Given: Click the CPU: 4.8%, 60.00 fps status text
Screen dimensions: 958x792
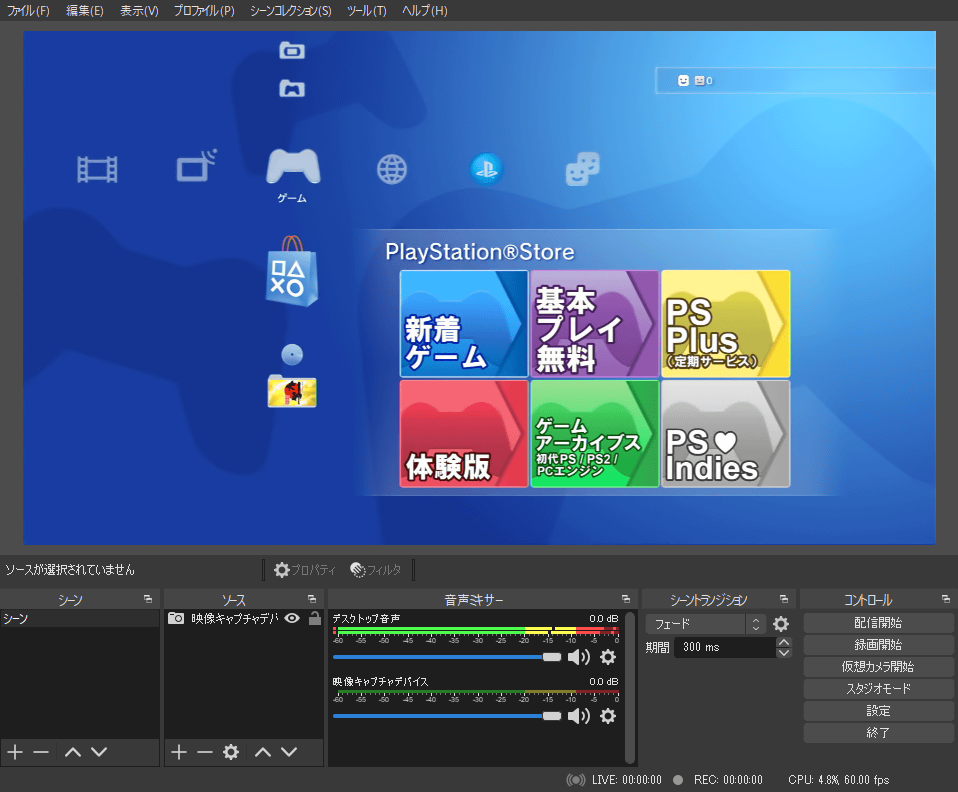Looking at the screenshot, I should click(x=838, y=780).
